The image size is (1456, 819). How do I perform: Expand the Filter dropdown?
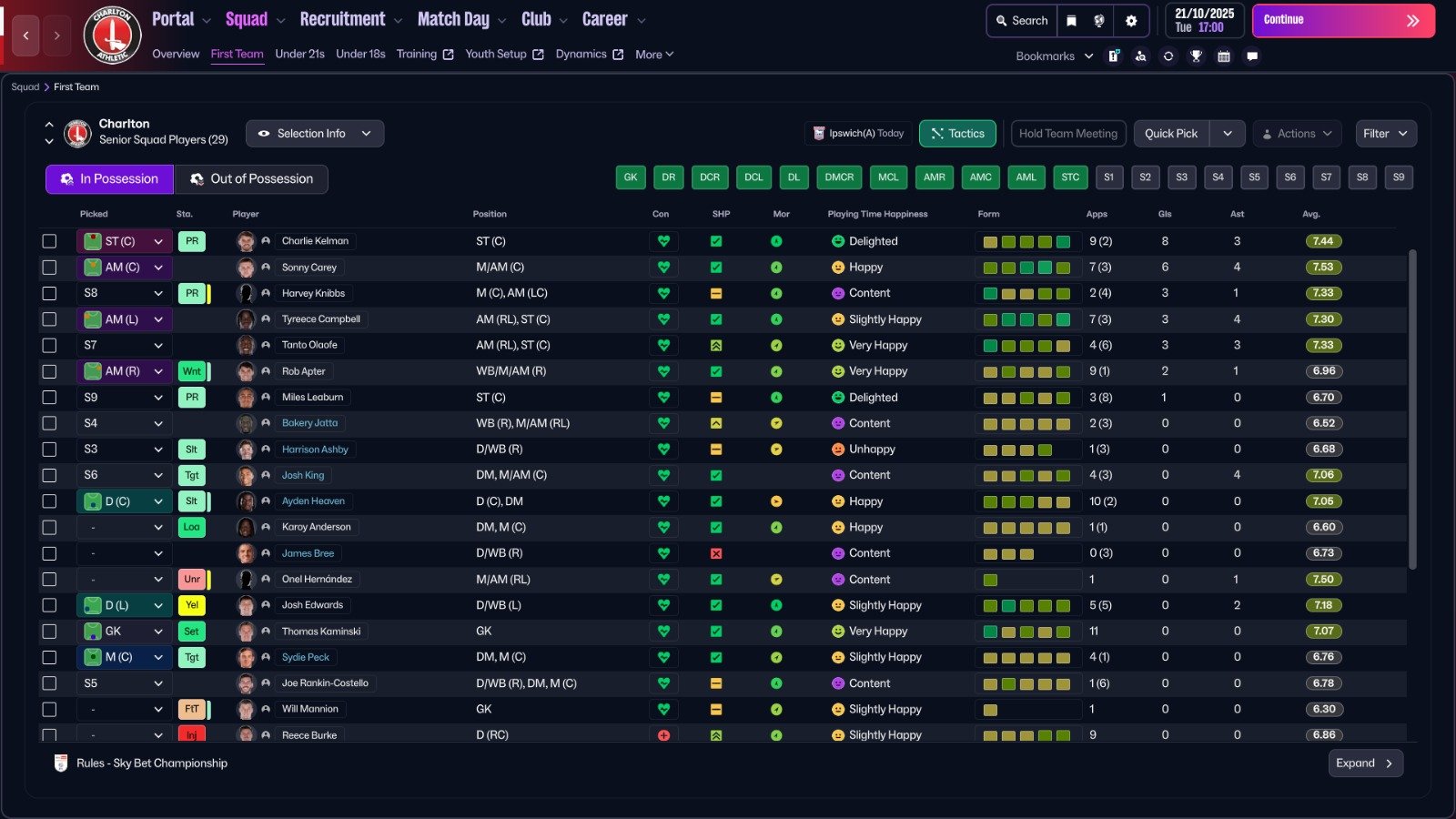[1385, 134]
